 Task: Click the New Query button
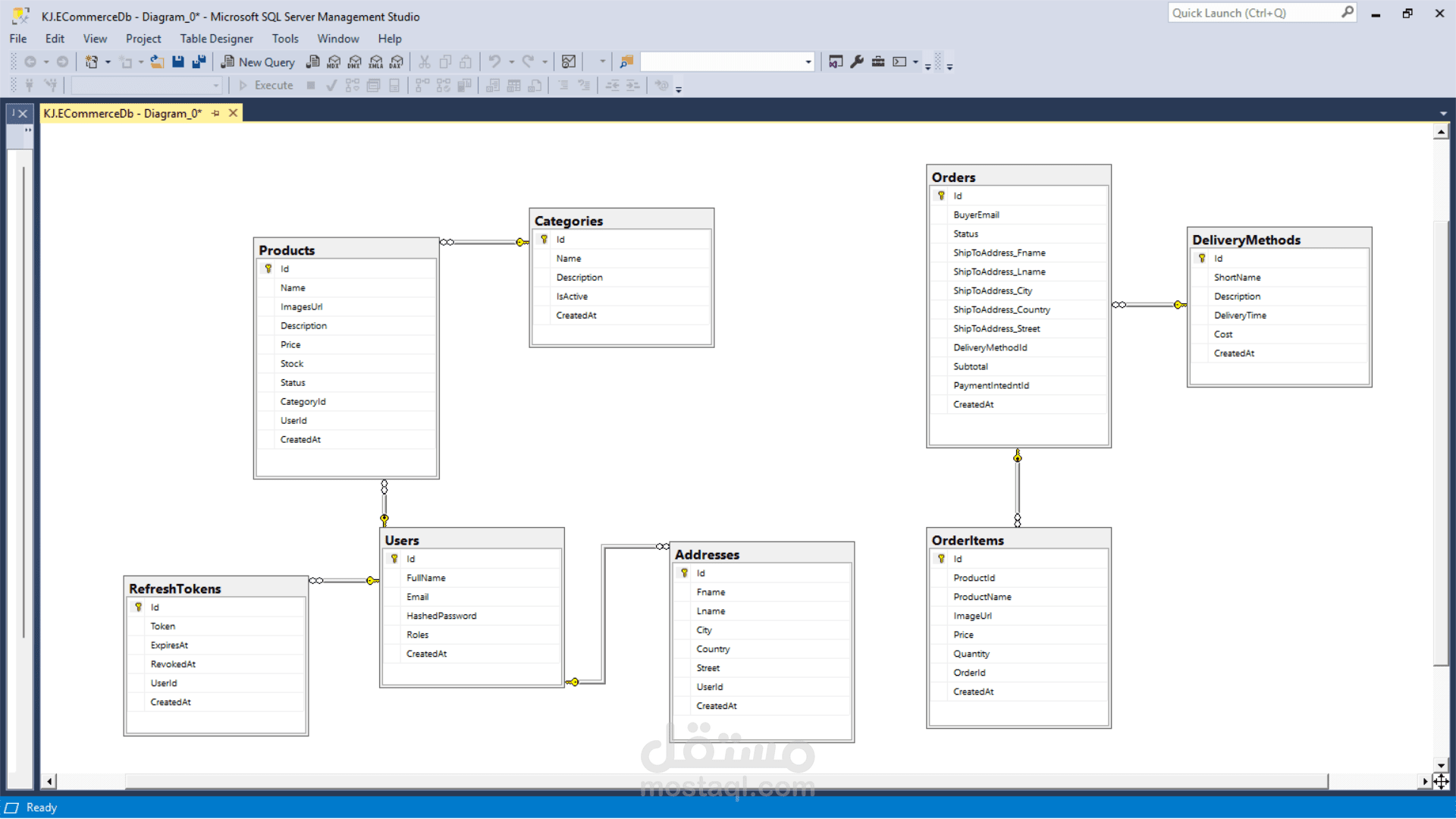click(x=258, y=62)
